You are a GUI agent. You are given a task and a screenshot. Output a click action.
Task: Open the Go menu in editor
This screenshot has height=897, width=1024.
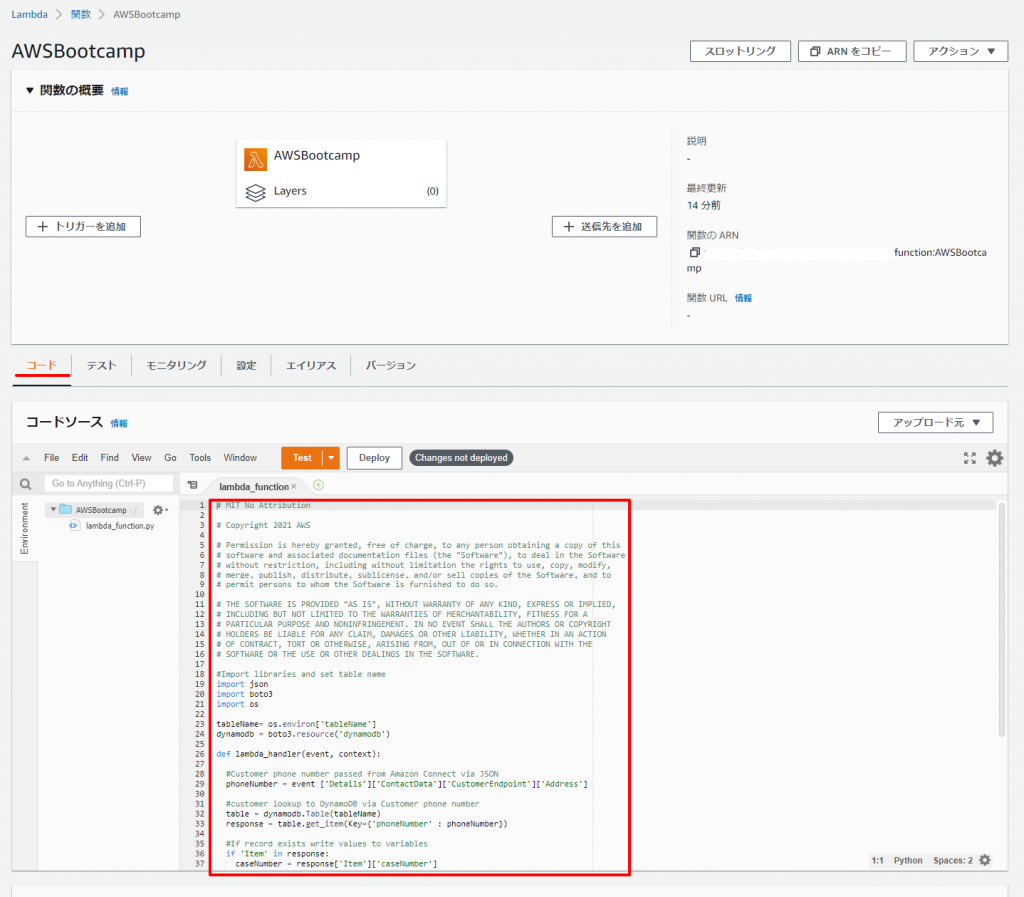(170, 458)
